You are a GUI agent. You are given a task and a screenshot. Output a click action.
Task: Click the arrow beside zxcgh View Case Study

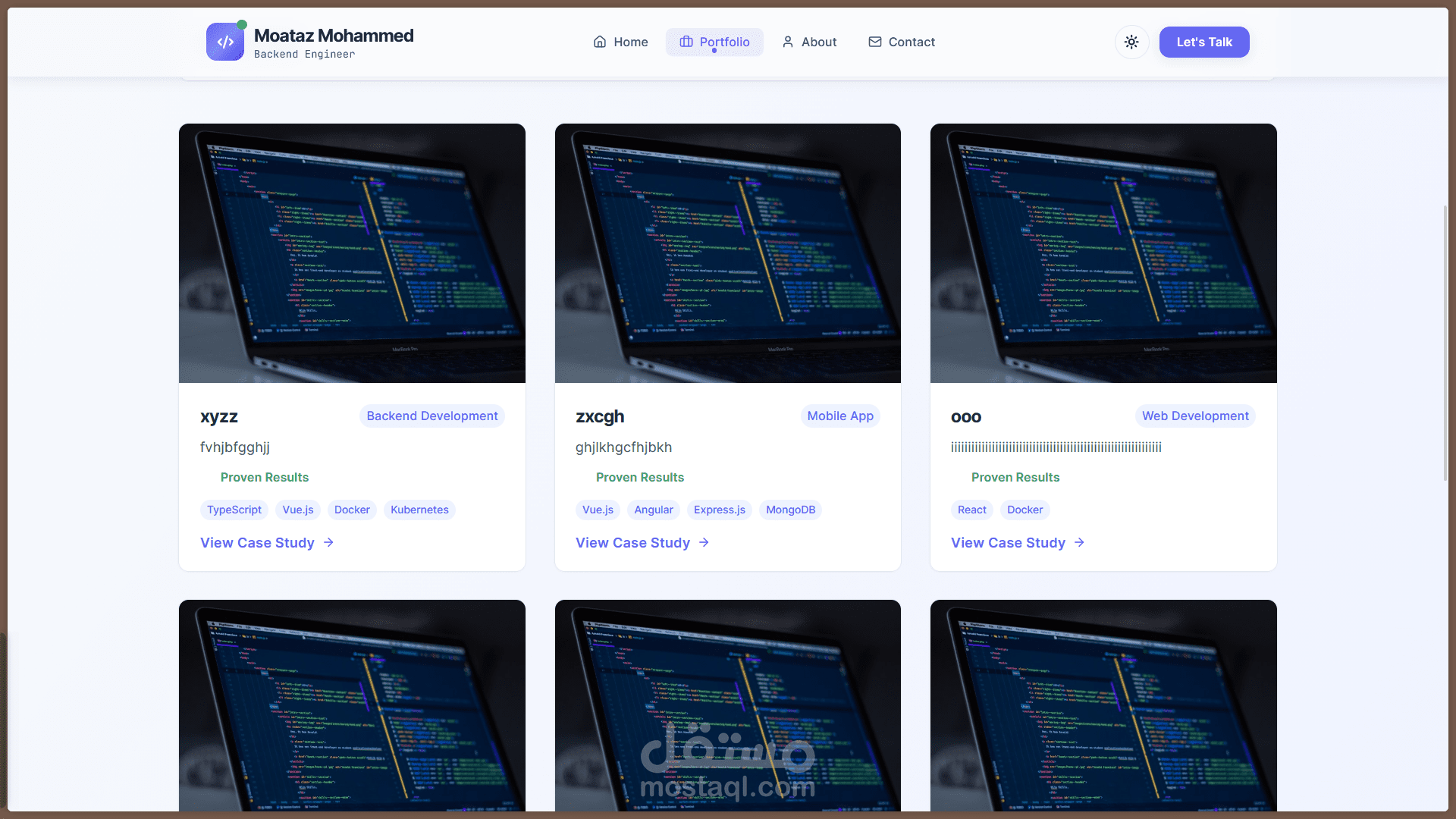click(x=704, y=543)
